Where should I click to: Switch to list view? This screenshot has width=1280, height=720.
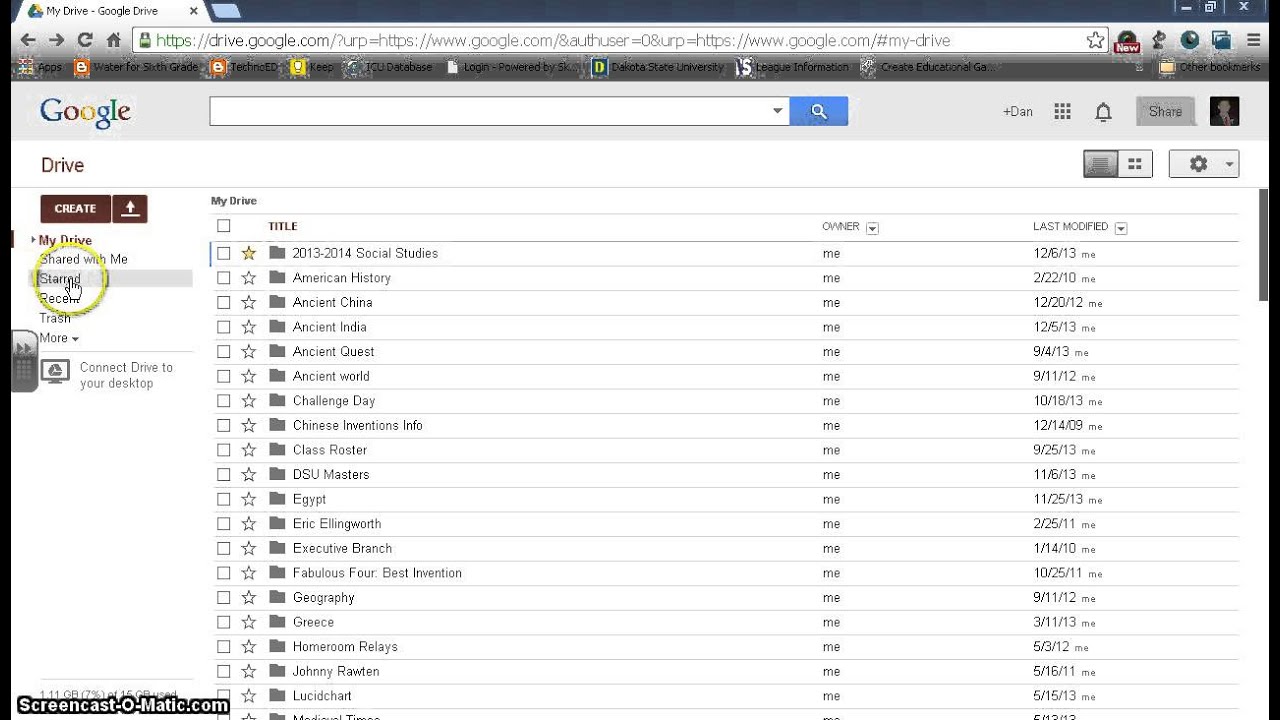1101,164
